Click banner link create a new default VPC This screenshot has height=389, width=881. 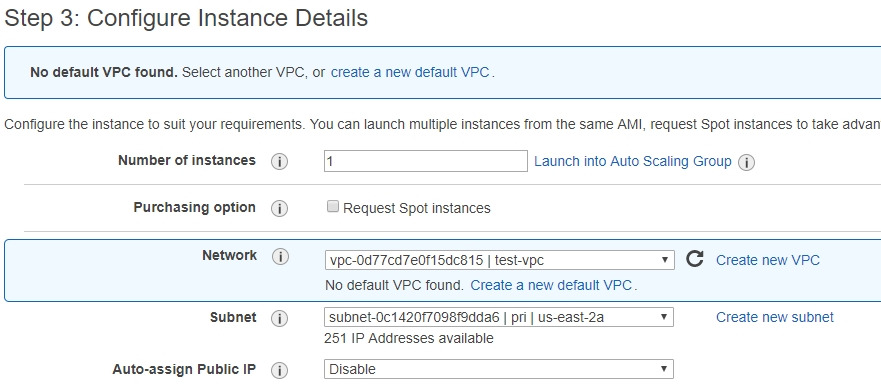click(x=410, y=73)
